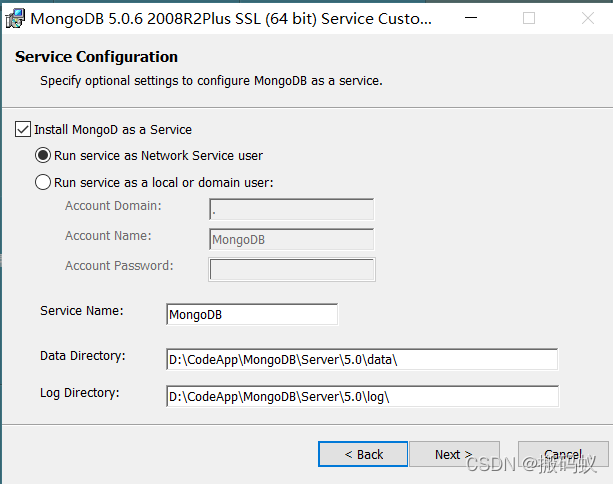
Task: Click the 'Account Name:' label
Action: (x=108, y=236)
